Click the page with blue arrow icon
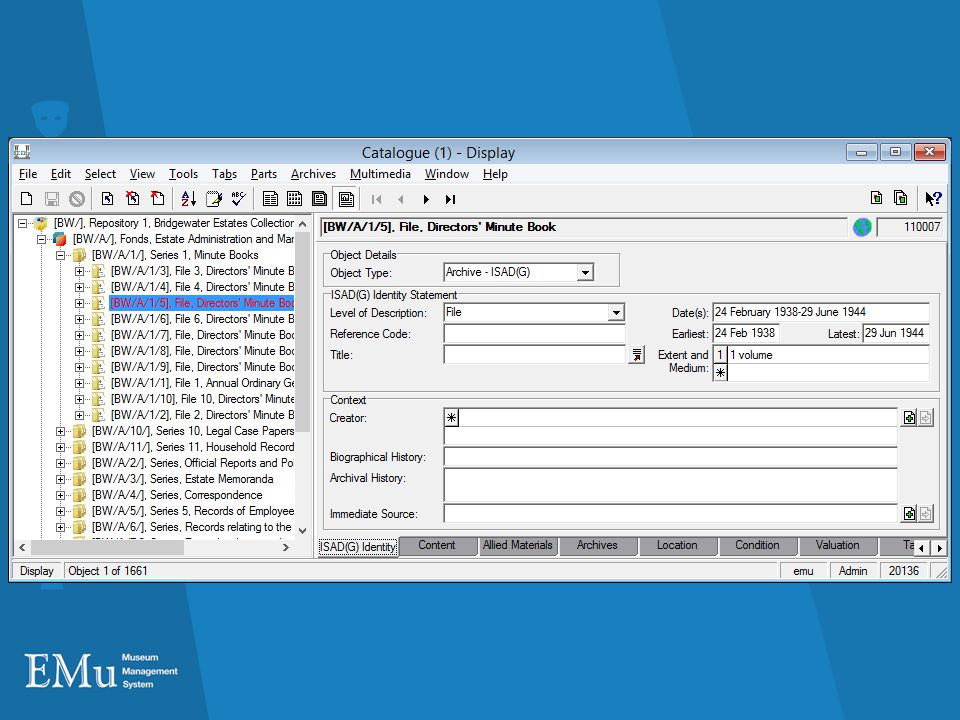The image size is (960, 720). (x=107, y=198)
